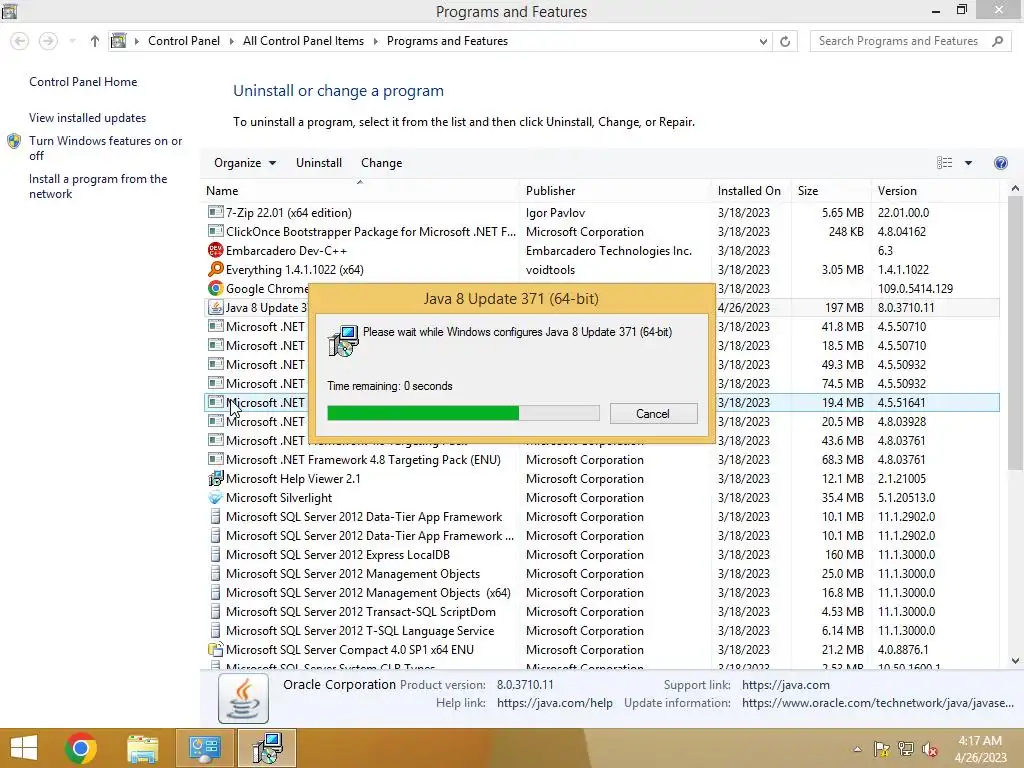
Task: Click the back navigation arrow
Action: pos(20,41)
